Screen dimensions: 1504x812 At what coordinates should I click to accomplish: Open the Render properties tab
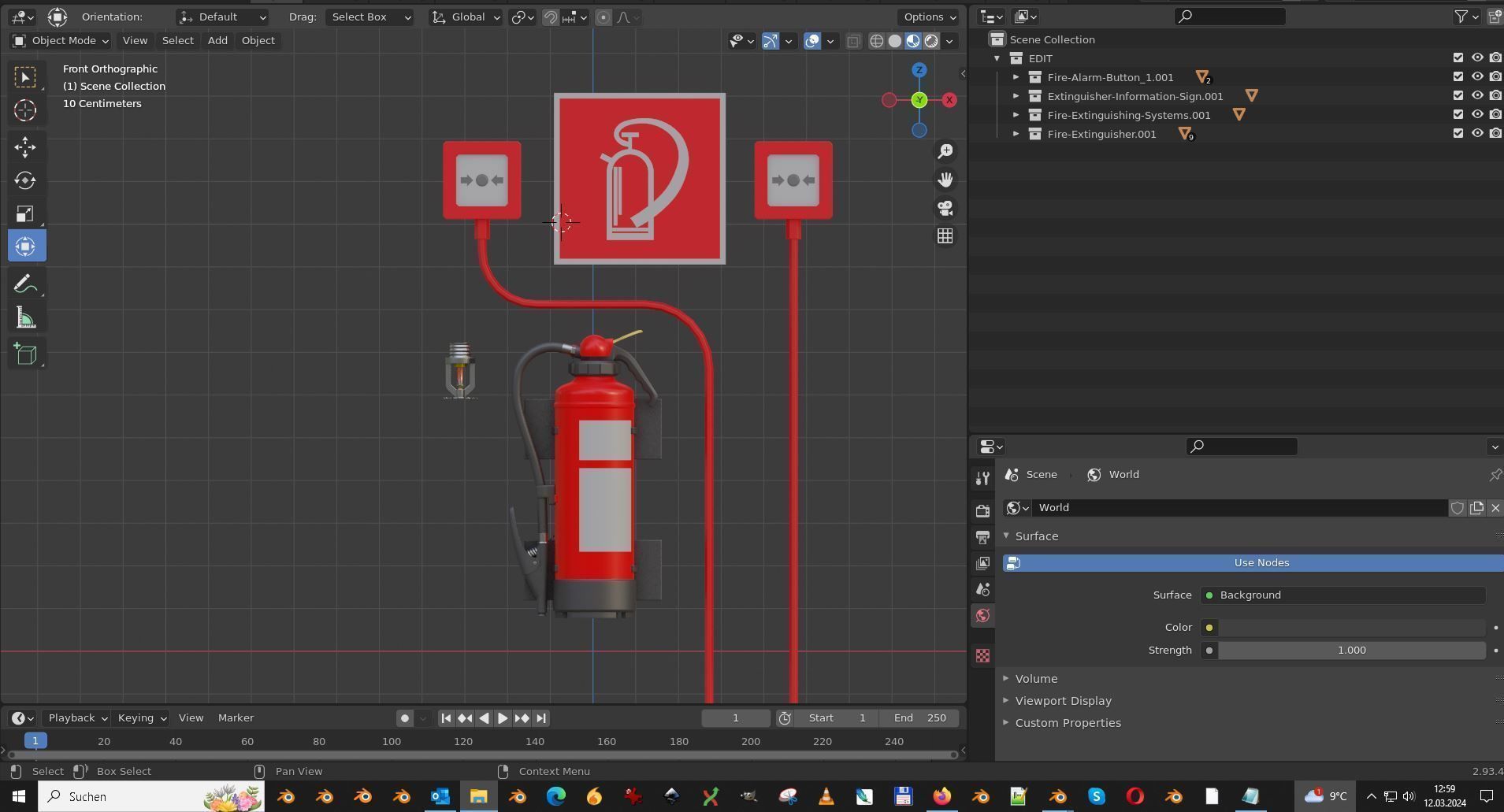tap(982, 511)
